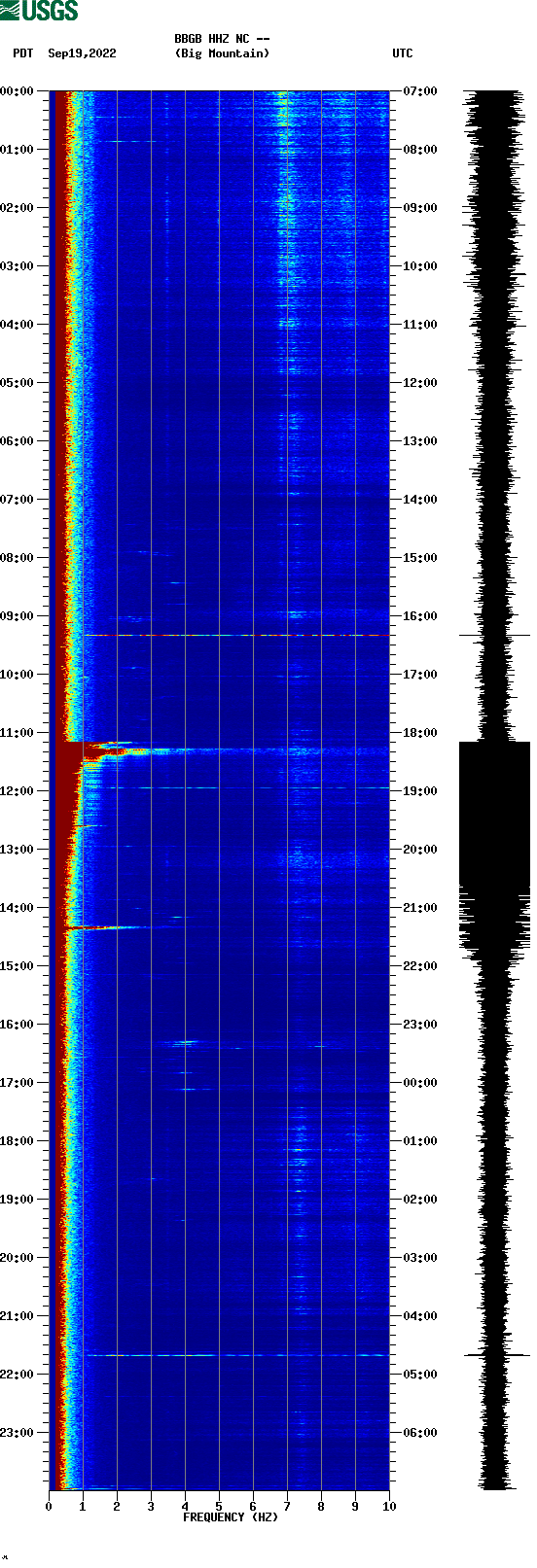The image size is (537, 1568).
Task: Click the 7 Hz tick label
Action: [287, 1507]
